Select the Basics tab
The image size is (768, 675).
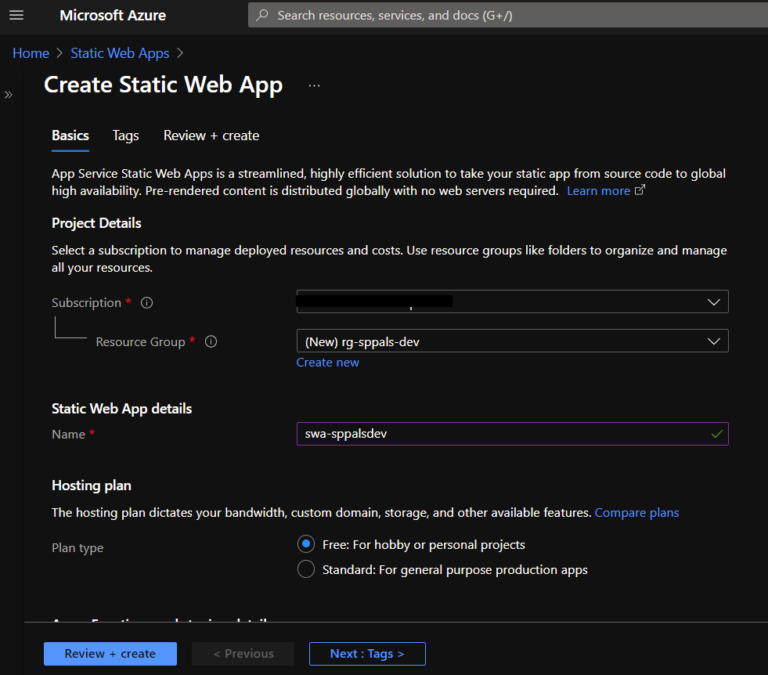pyautogui.click(x=70, y=136)
